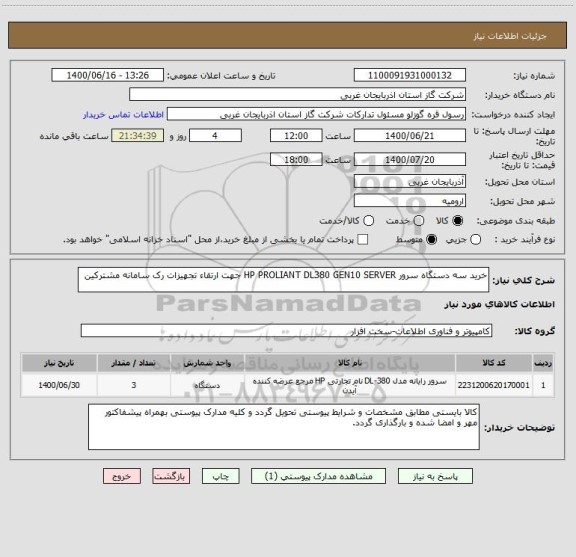The image size is (576, 557).
Task: Click the کد کالا column header
Action: [x=494, y=363]
